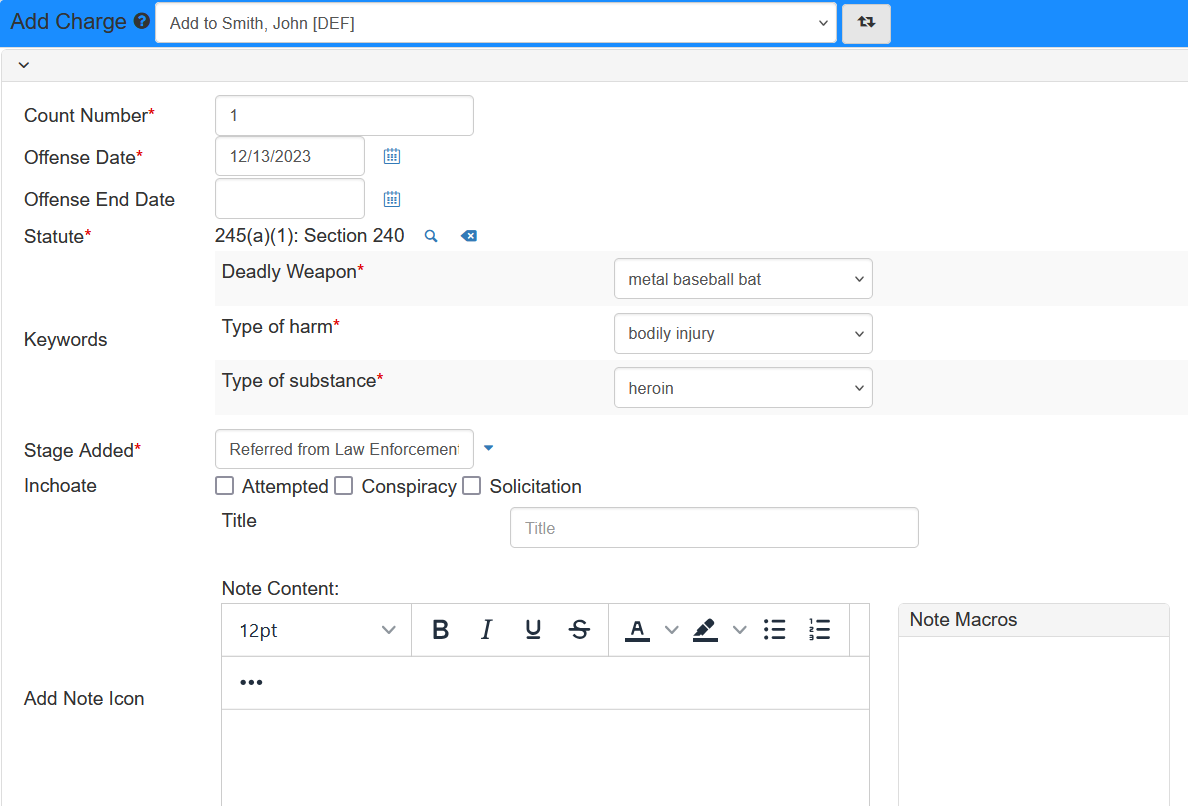This screenshot has width=1188, height=806.
Task: Toggle bold formatting in the note editor
Action: [x=440, y=630]
